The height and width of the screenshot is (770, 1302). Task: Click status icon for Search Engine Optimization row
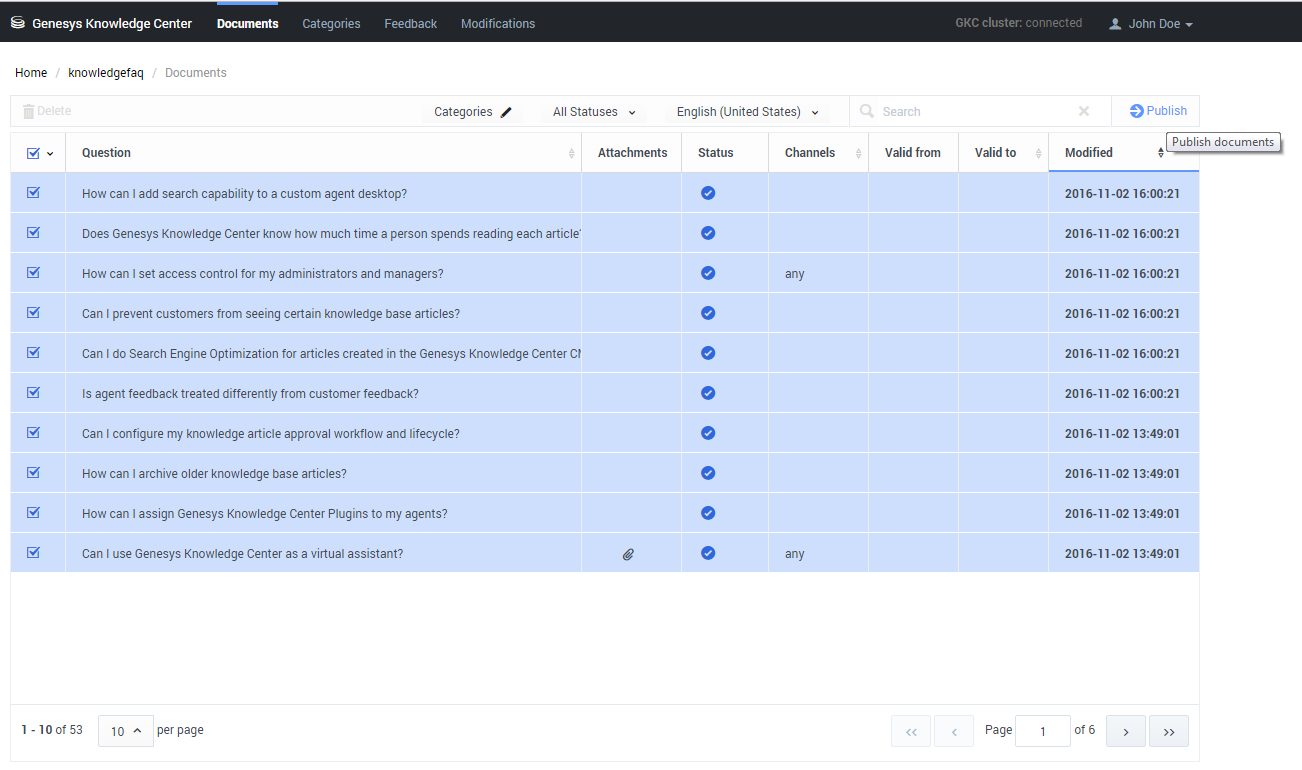(708, 352)
